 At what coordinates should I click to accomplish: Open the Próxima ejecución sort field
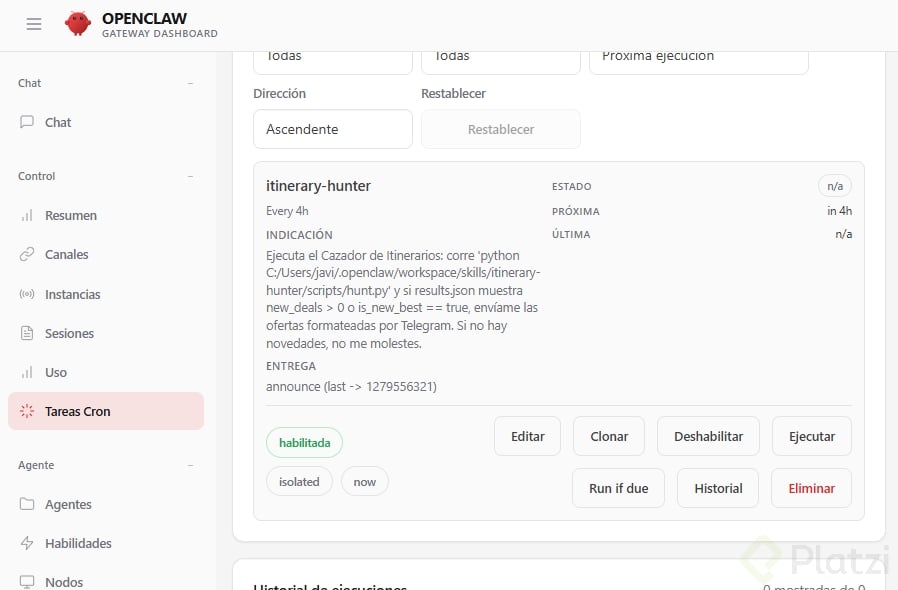pyautogui.click(x=698, y=56)
